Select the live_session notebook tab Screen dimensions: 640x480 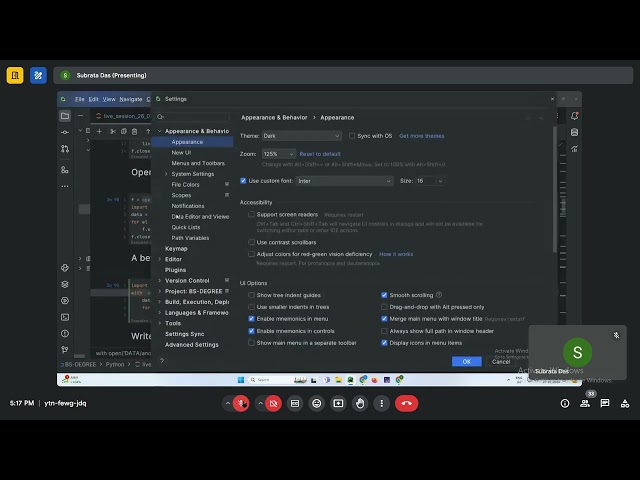coord(123,116)
